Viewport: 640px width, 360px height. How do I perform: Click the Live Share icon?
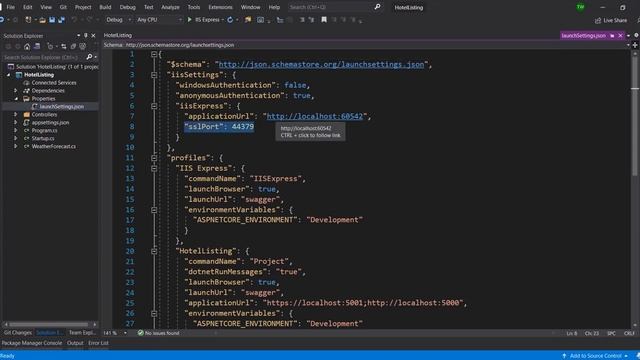598,20
